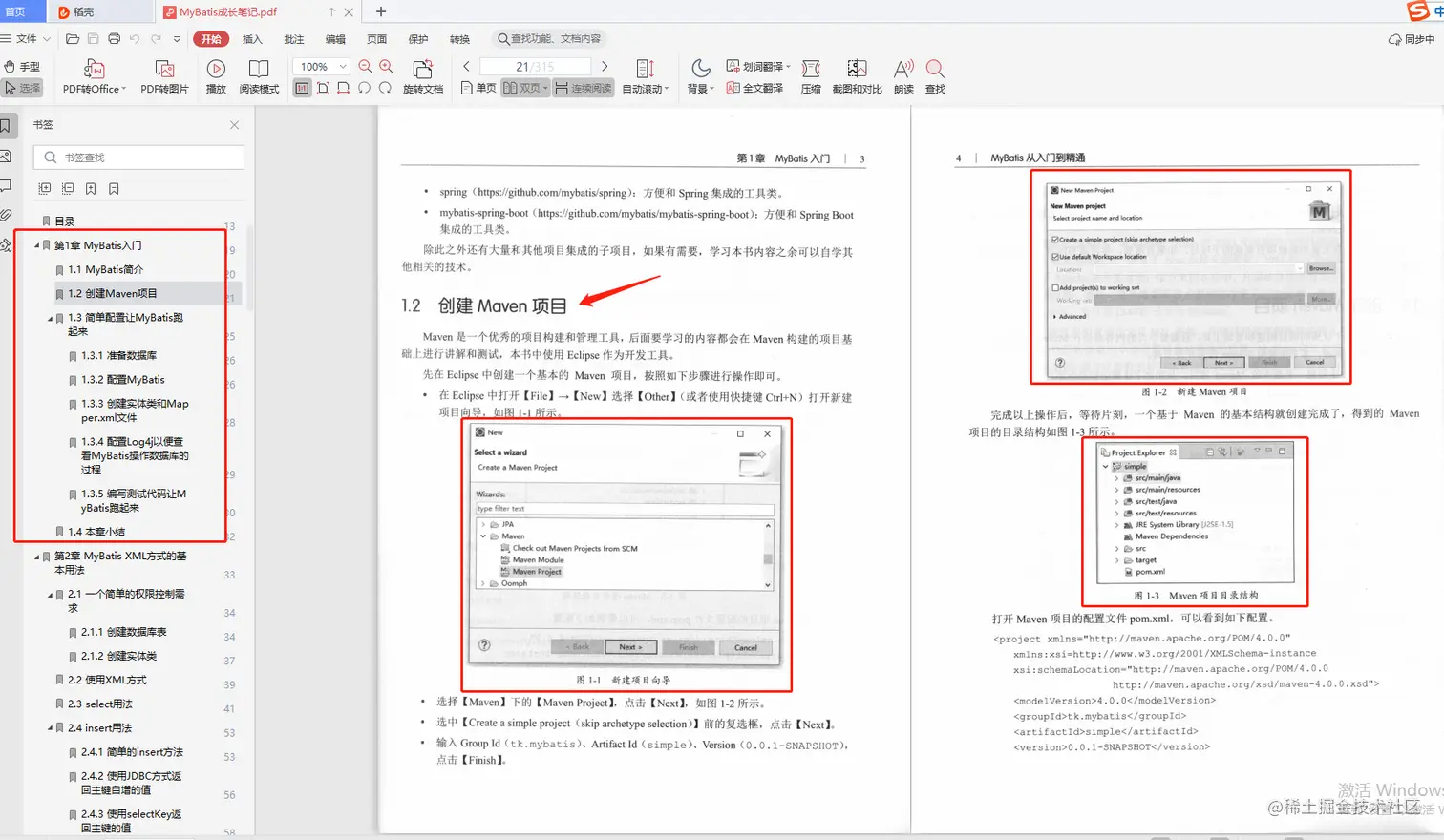Open the folder icon to open a file
Viewport: 1444px width, 840px height.
coord(73,39)
